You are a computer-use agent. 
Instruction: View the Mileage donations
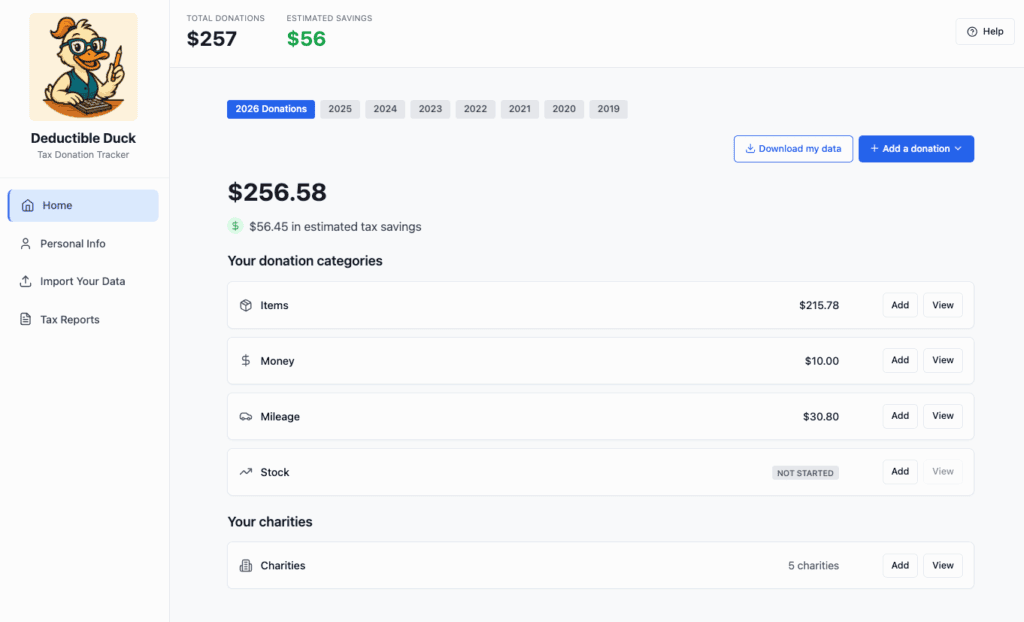coord(942,416)
